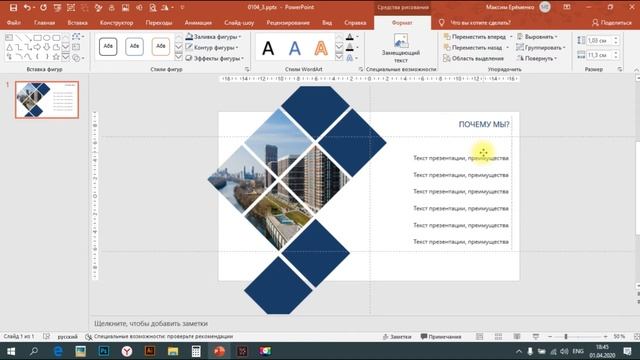
Task: Open Повернуть dropdown
Action: pos(537,58)
